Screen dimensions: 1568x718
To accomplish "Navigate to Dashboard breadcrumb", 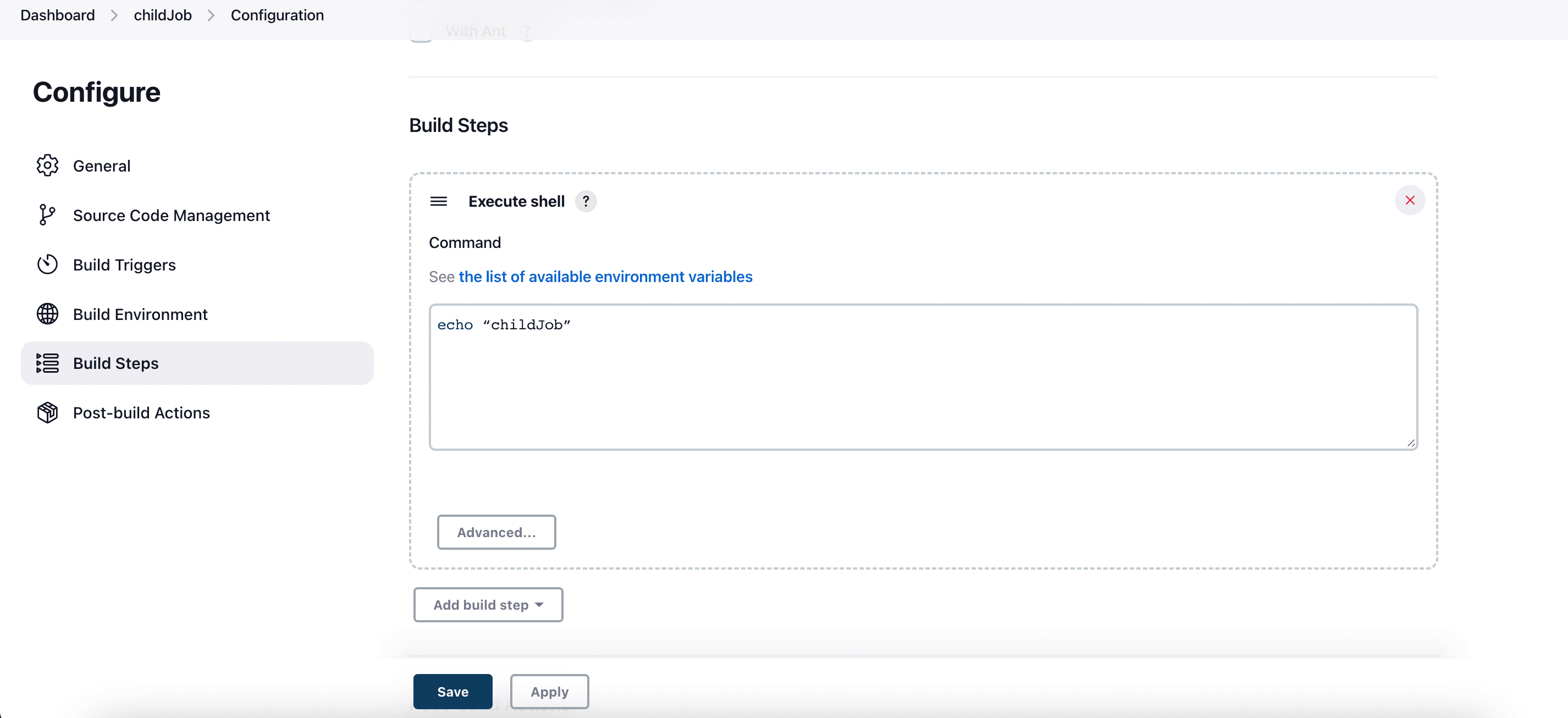I will point(57,14).
